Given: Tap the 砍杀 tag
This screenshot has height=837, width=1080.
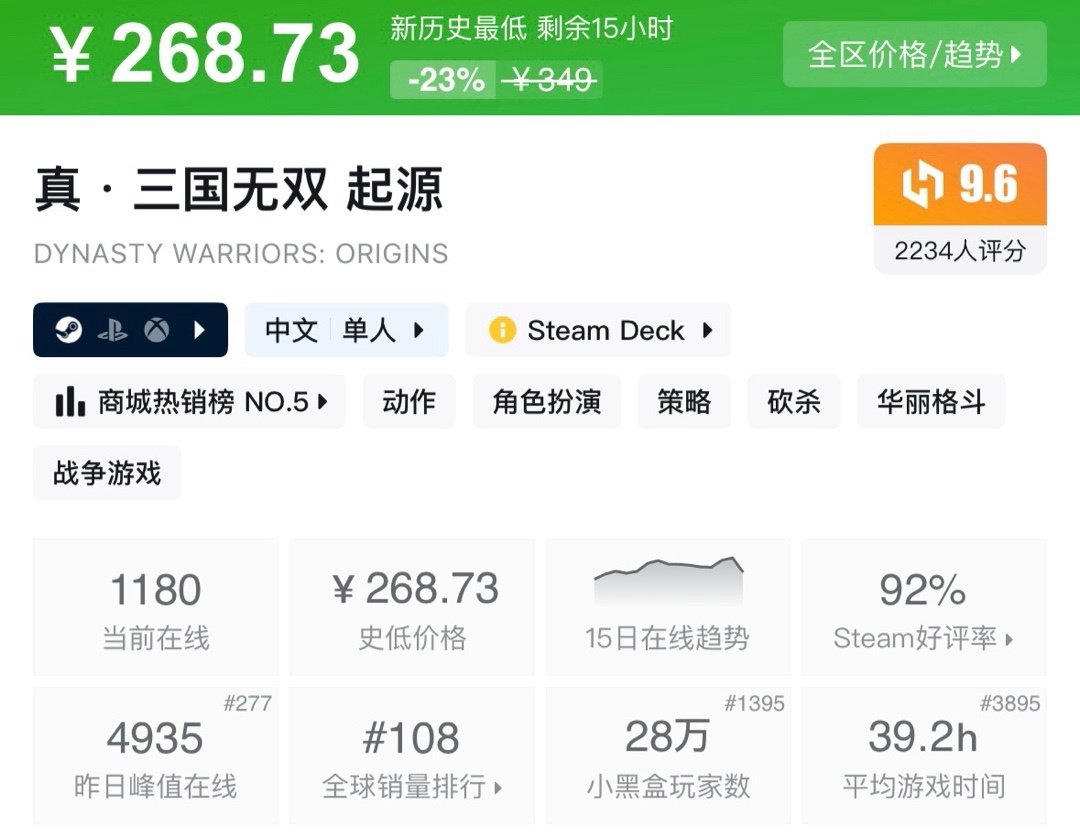Looking at the screenshot, I should point(794,402).
